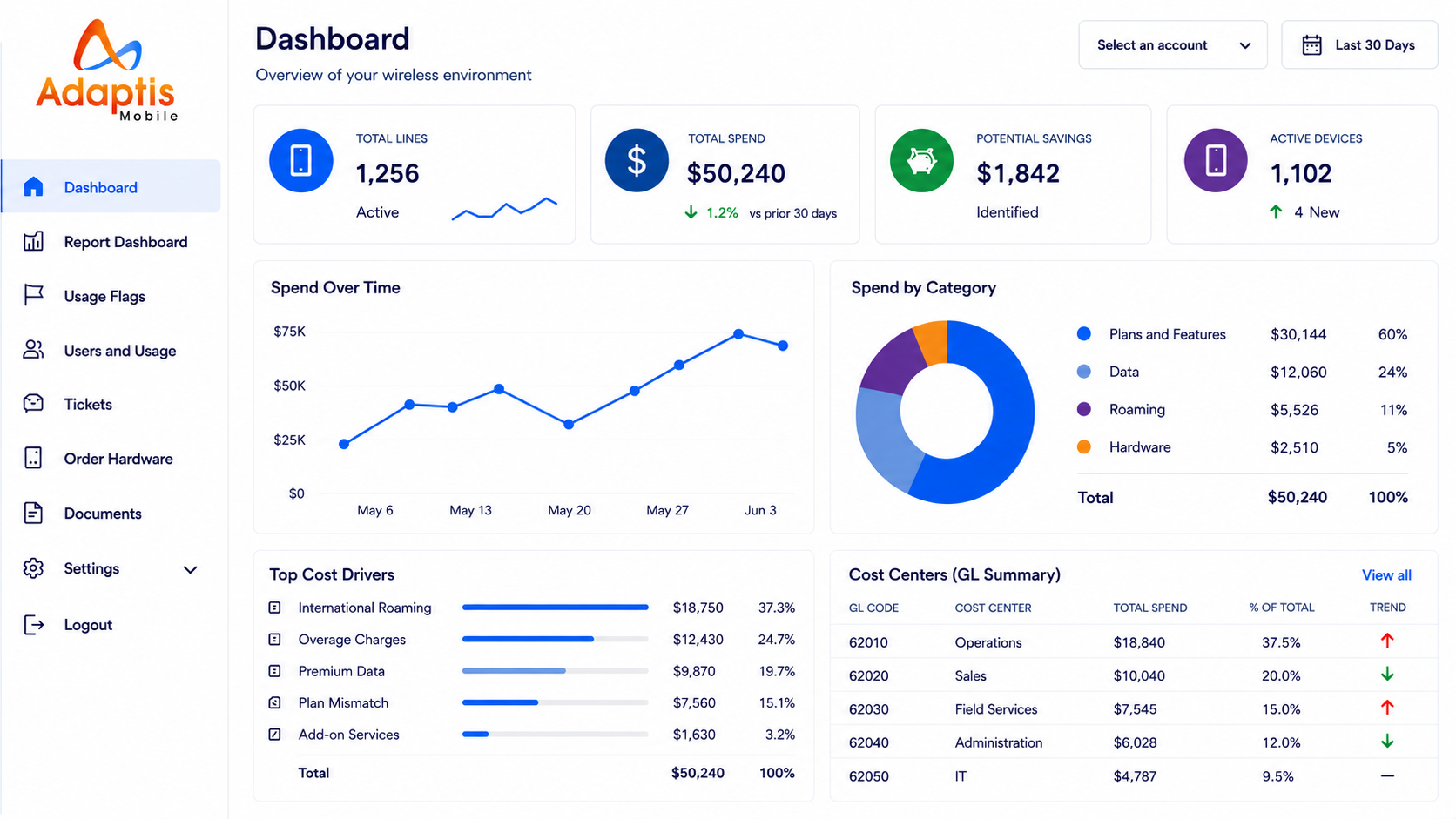Click the Report Dashboard bar chart icon
Viewport: 1456px width, 819px height.
[x=33, y=241]
